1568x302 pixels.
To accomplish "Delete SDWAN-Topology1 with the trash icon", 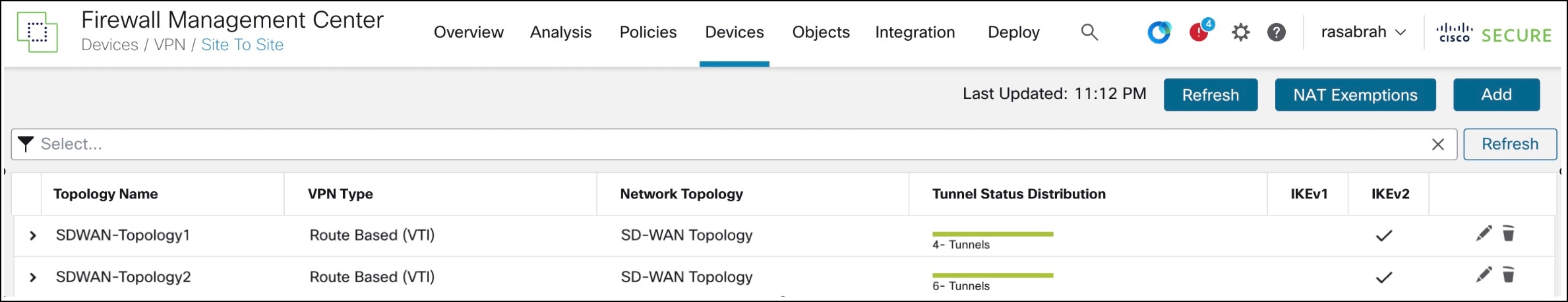I will tap(1508, 233).
